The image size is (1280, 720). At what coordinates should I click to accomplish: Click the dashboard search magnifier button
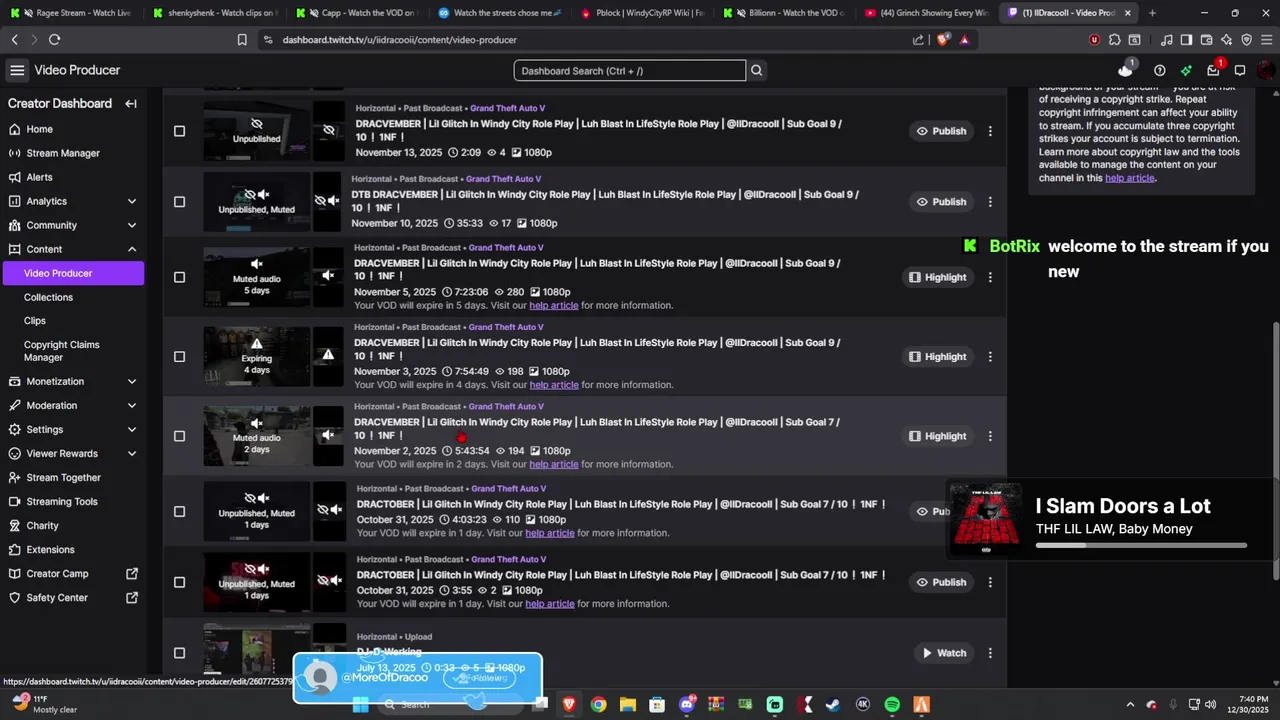coord(757,70)
